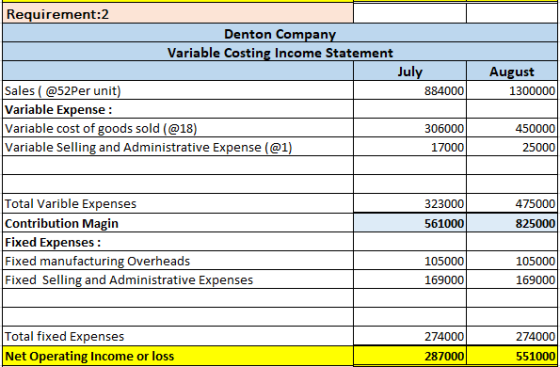Viewport: 560px width, 367px height.
Task: Select August net operating income 551000
Action: 535,356
